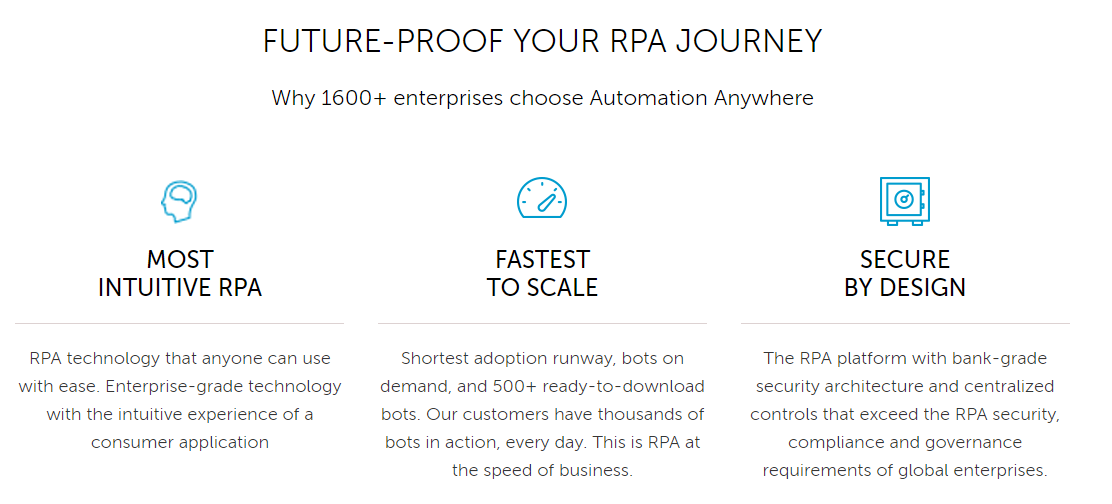Click the paragraph starting 'RPA technology that anyone'
The image size is (1112, 504).
coord(180,401)
